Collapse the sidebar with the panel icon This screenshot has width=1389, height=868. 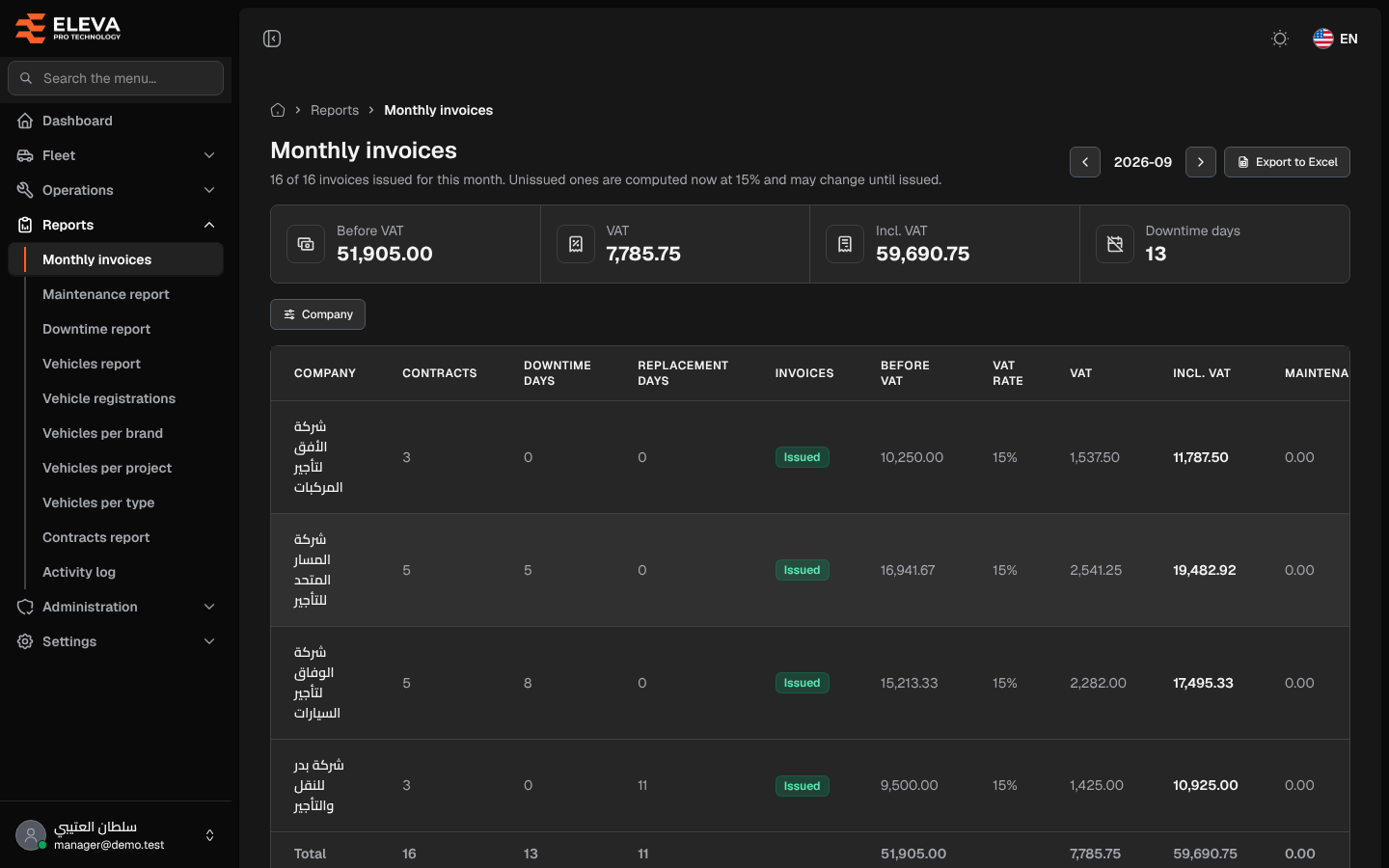pos(272,39)
